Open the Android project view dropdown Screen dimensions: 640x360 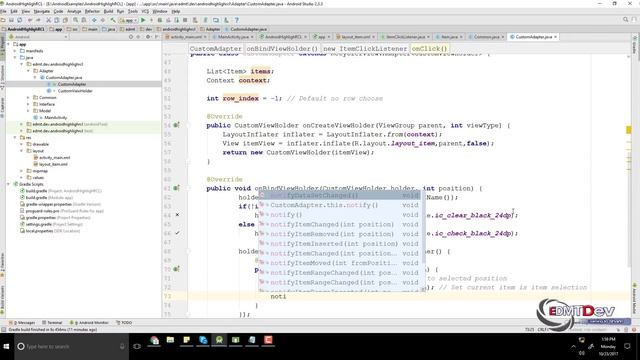pos(38,37)
